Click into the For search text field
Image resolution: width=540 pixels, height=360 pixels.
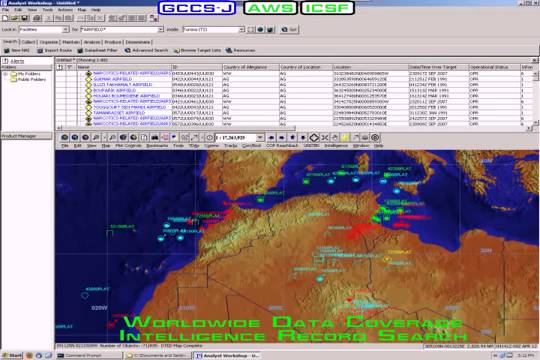coord(119,30)
